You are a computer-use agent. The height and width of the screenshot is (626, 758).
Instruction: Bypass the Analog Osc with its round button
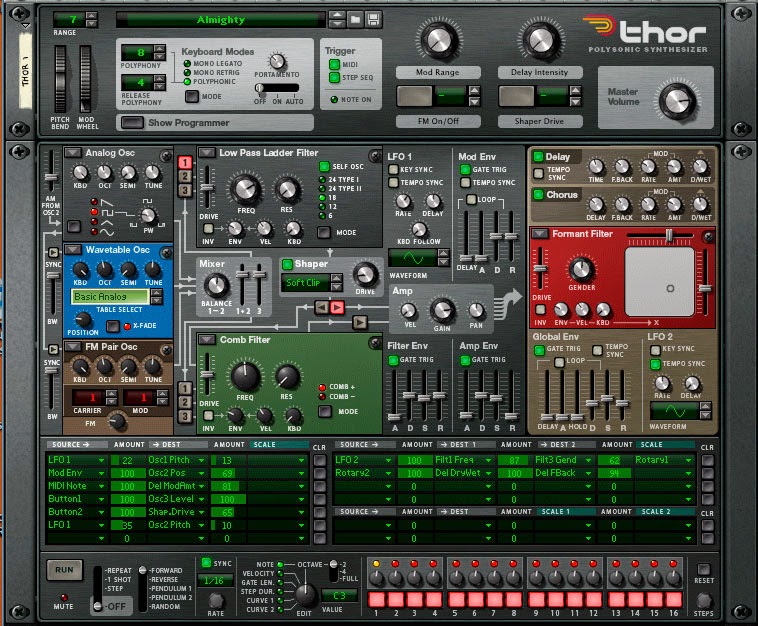pyautogui.click(x=166, y=156)
